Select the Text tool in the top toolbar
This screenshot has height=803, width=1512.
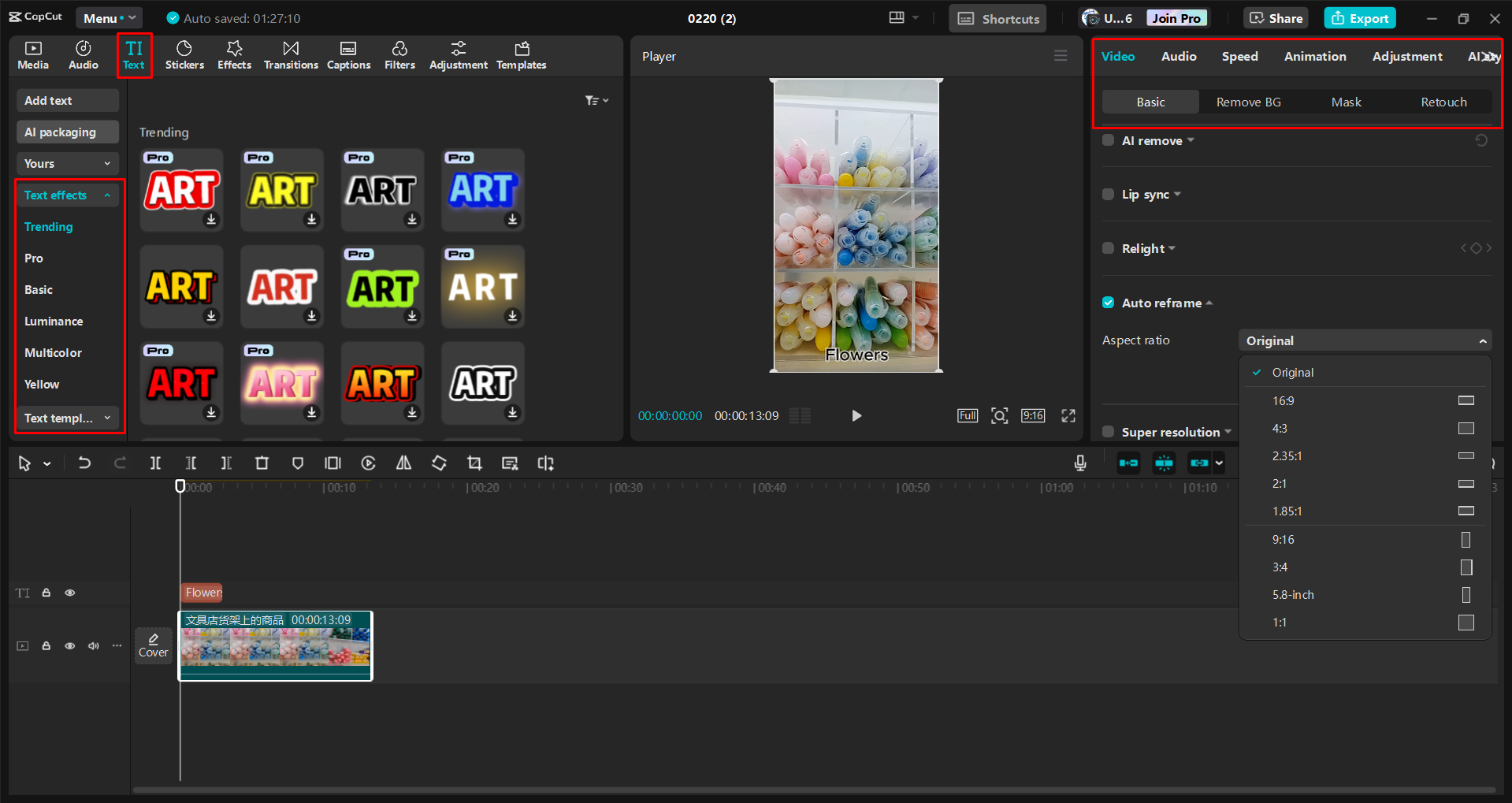point(133,55)
